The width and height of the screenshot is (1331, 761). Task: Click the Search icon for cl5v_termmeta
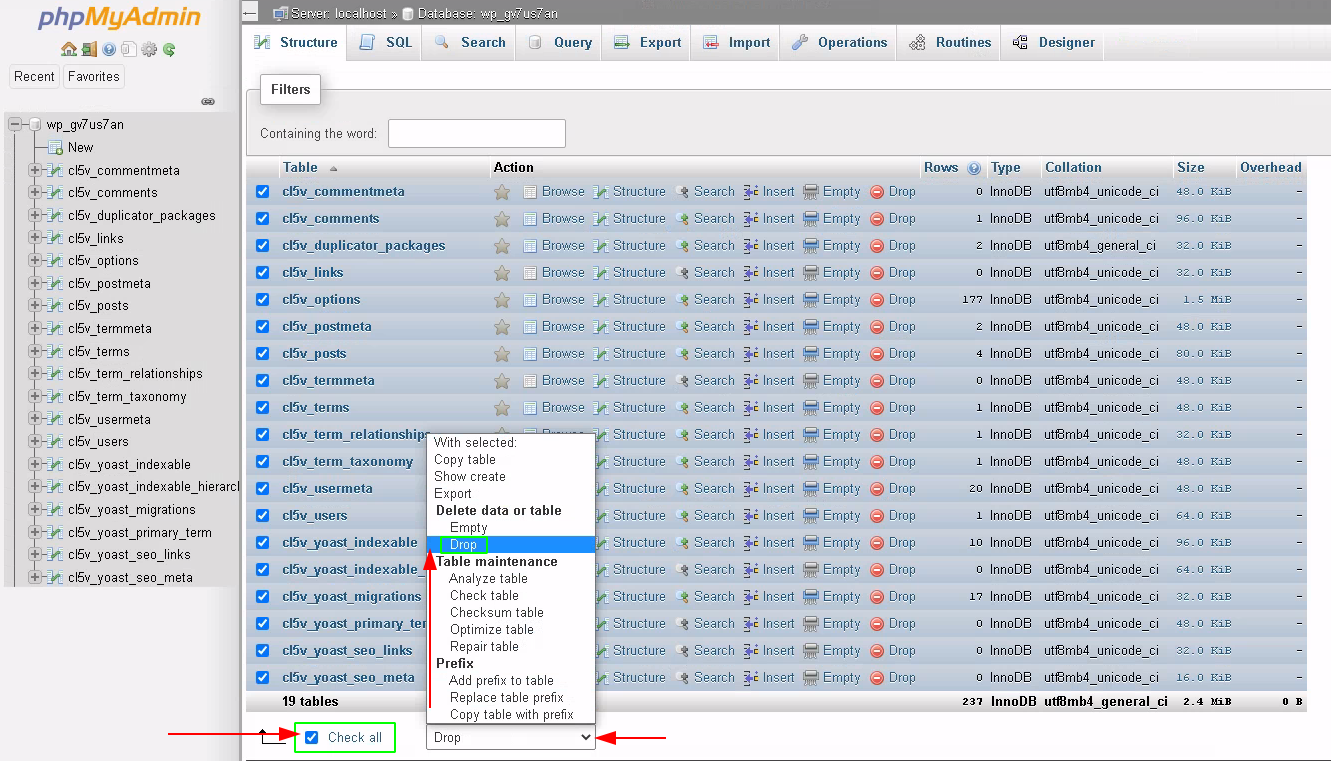pyautogui.click(x=682, y=381)
